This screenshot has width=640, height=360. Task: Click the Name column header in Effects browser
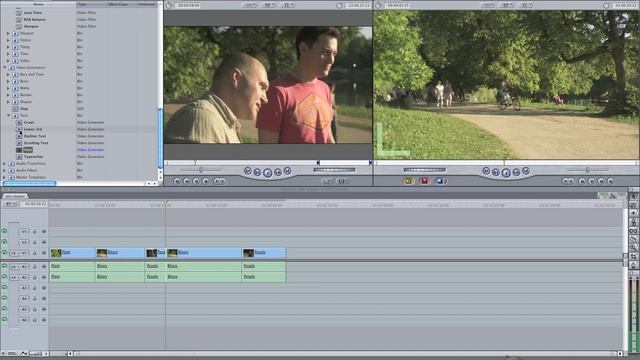(x=38, y=4)
